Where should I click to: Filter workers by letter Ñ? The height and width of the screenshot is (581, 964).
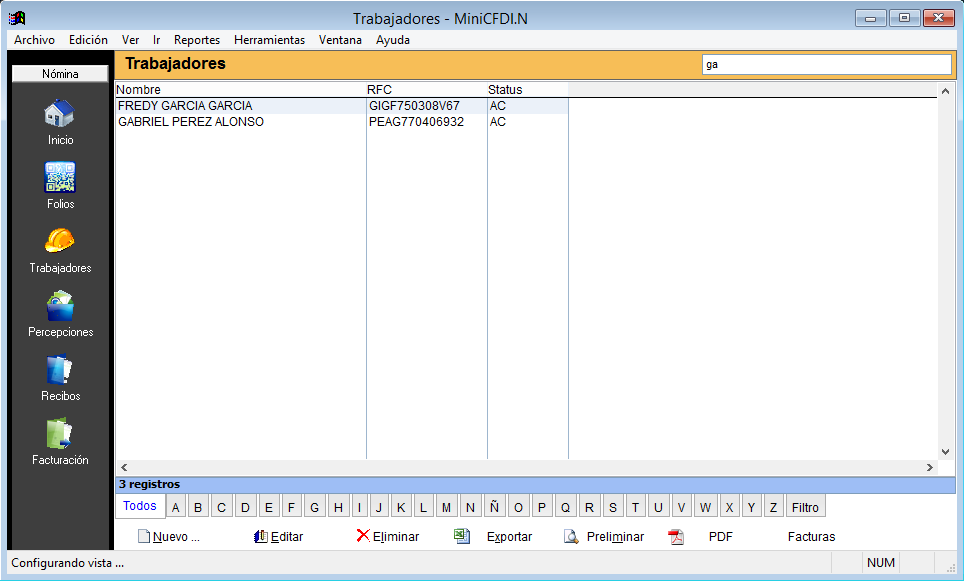coord(494,507)
